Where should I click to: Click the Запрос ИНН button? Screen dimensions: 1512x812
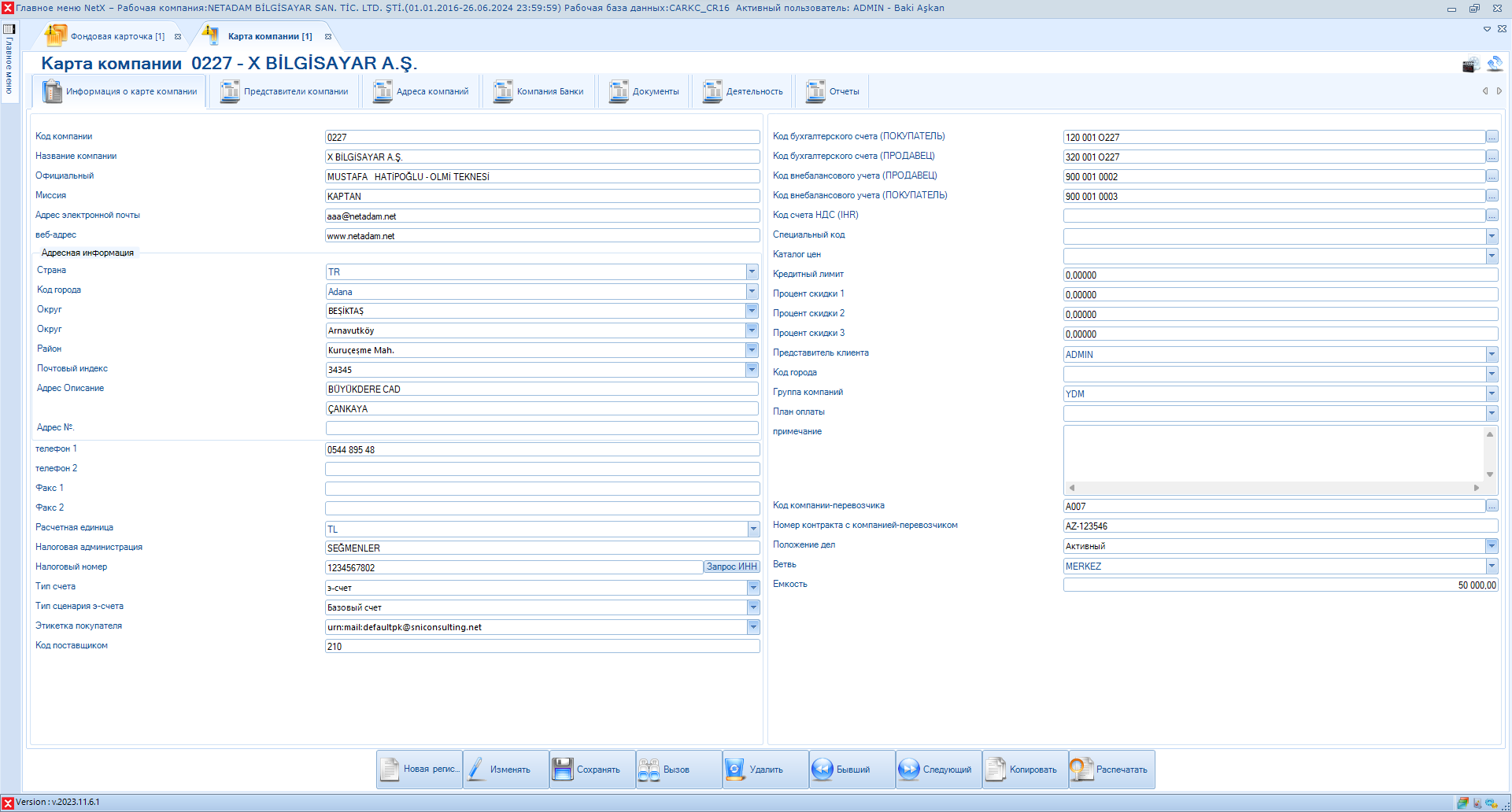click(x=731, y=567)
